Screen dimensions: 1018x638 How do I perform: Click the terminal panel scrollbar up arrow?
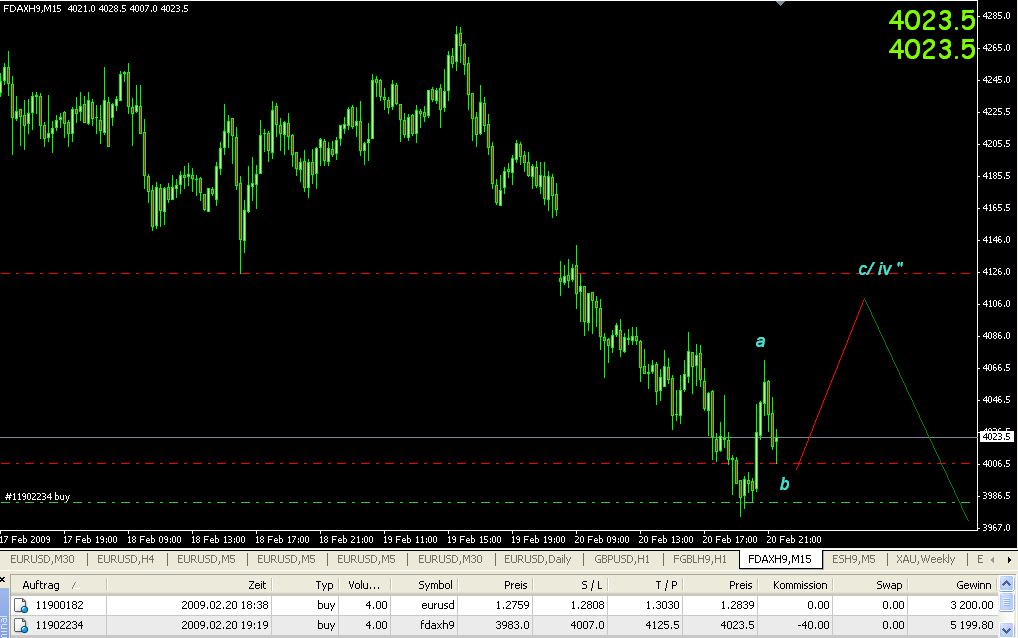pyautogui.click(x=1008, y=584)
